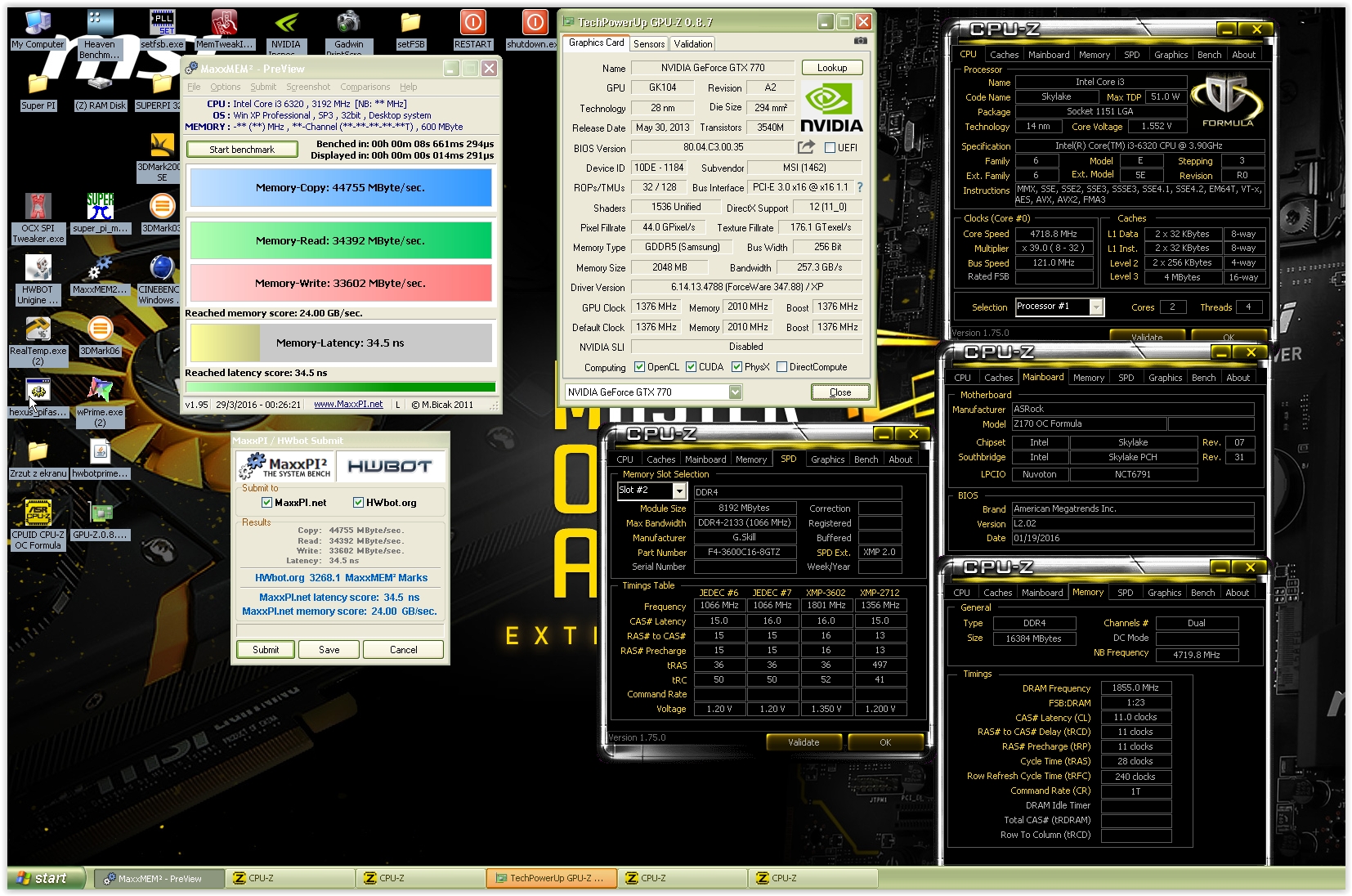Open Memory Slot #2 dropdown in CPU-Z

[678, 491]
